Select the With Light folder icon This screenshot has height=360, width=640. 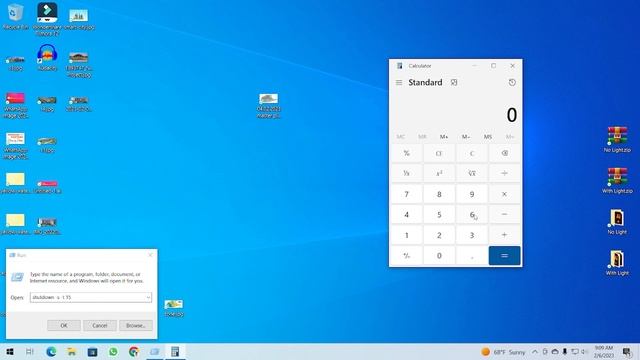[617, 263]
